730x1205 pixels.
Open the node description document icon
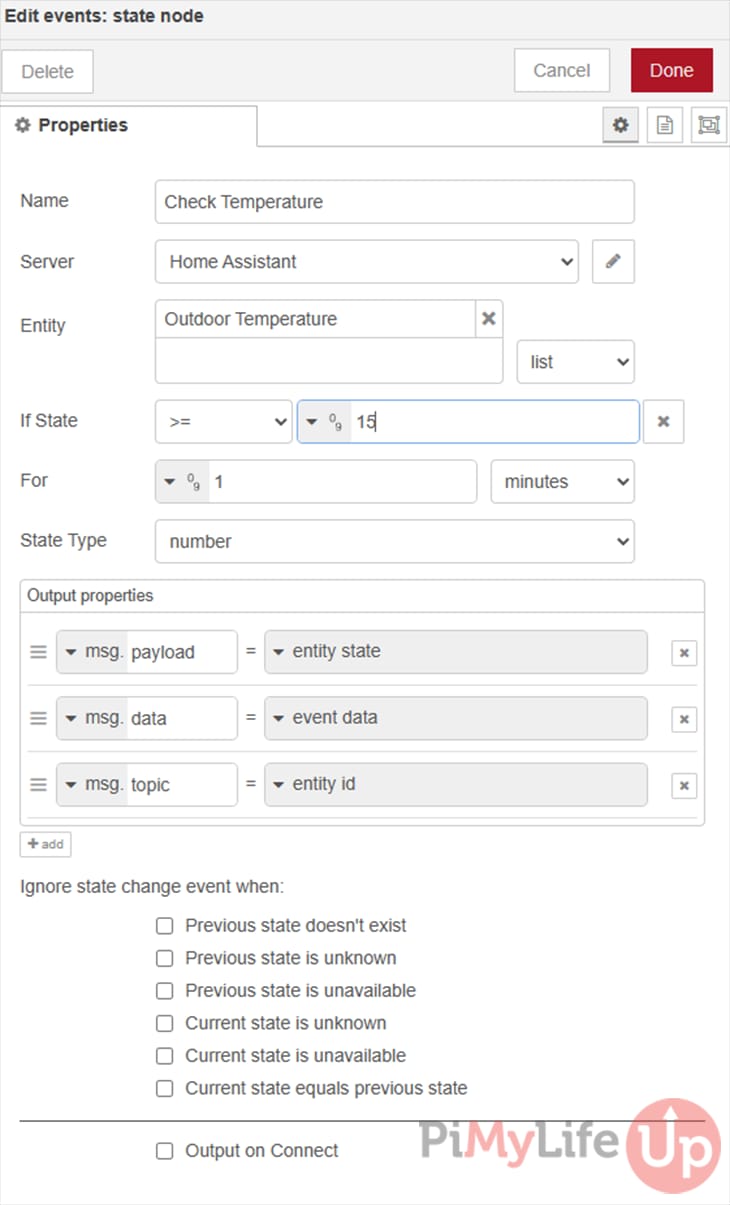coord(664,125)
